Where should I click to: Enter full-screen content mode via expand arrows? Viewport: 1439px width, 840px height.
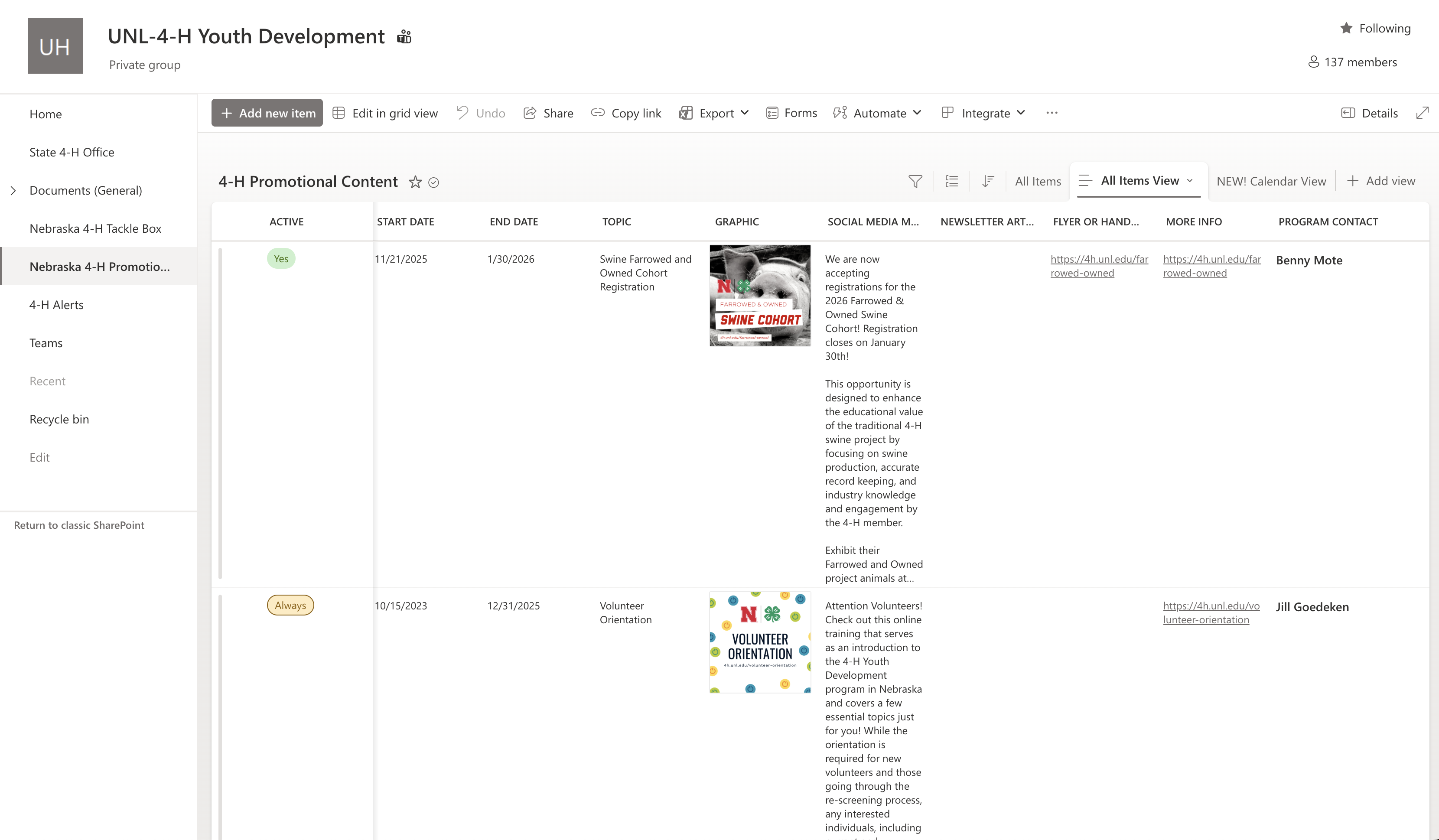(x=1422, y=113)
